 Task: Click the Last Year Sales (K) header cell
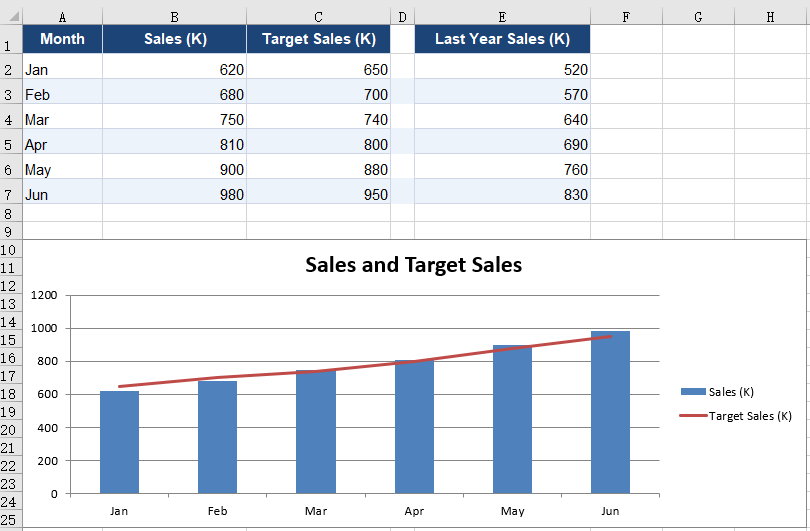[502, 39]
